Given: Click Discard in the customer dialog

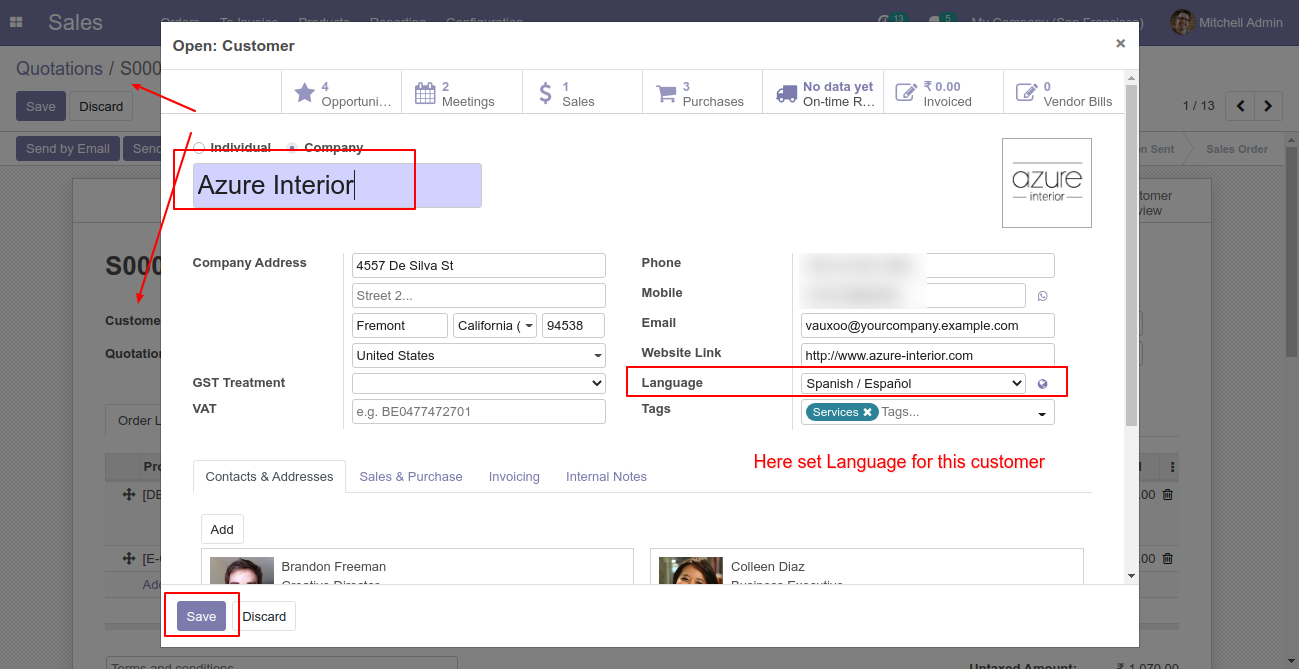Looking at the screenshot, I should (264, 616).
